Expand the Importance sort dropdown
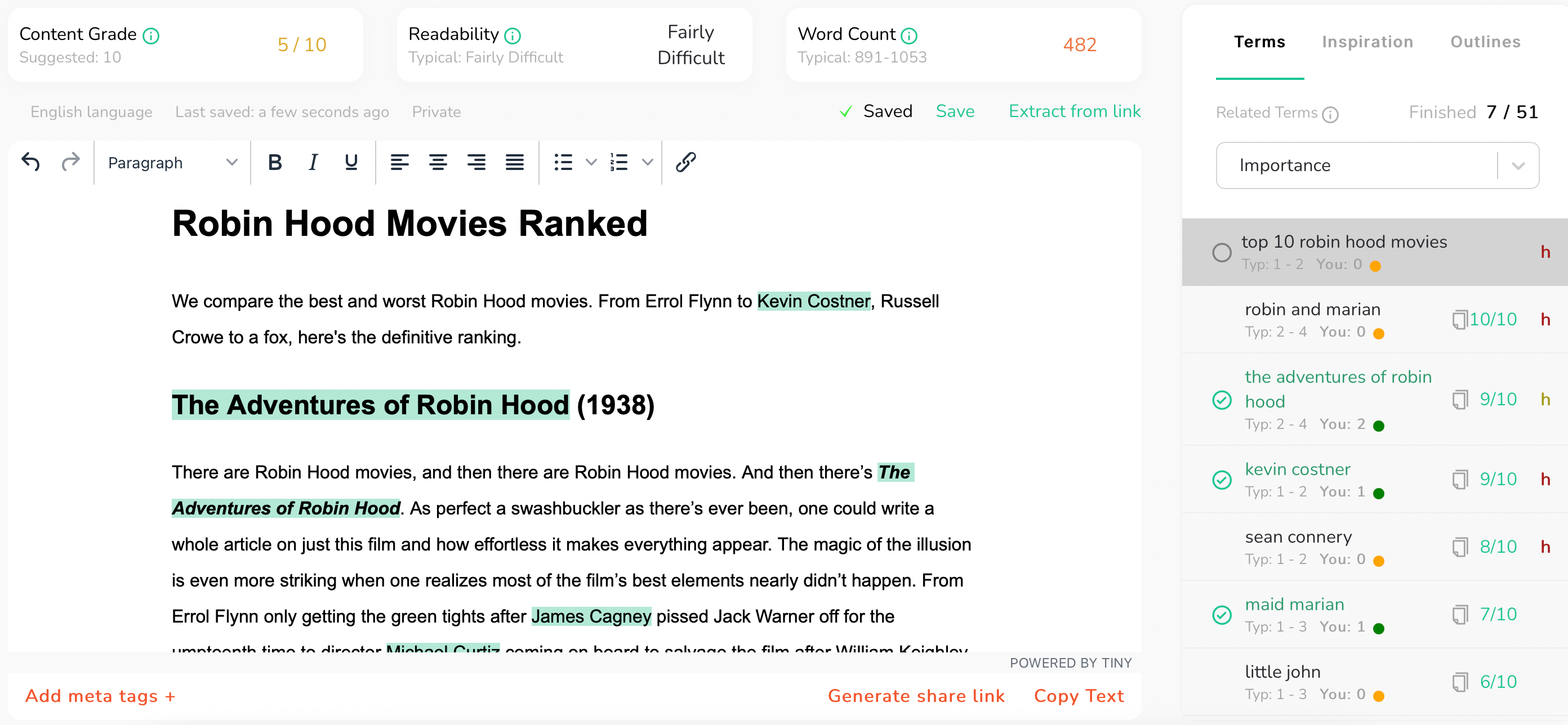 click(1517, 165)
